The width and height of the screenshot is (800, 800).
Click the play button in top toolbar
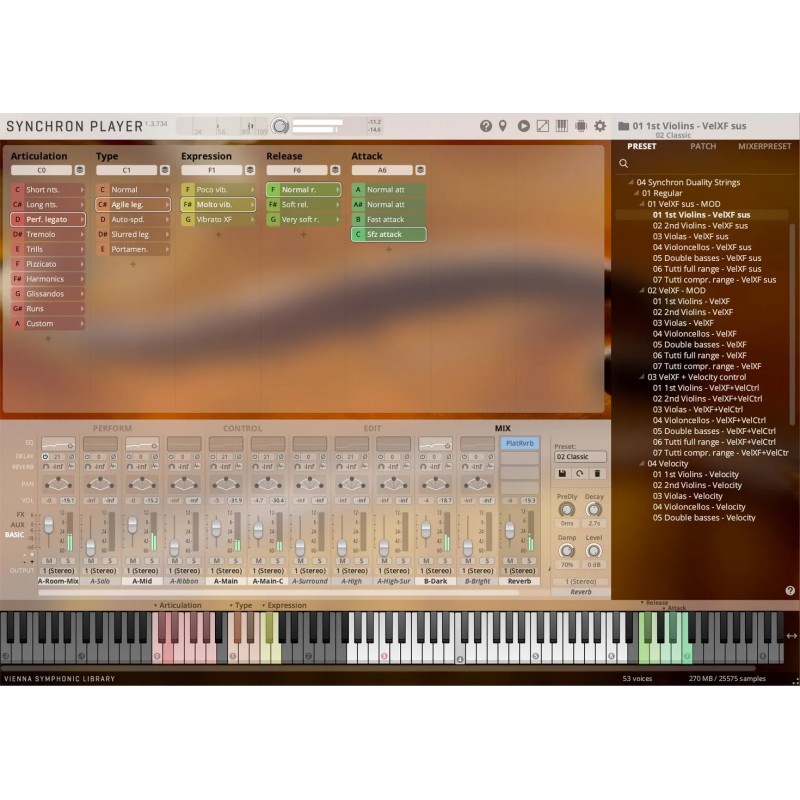523,126
